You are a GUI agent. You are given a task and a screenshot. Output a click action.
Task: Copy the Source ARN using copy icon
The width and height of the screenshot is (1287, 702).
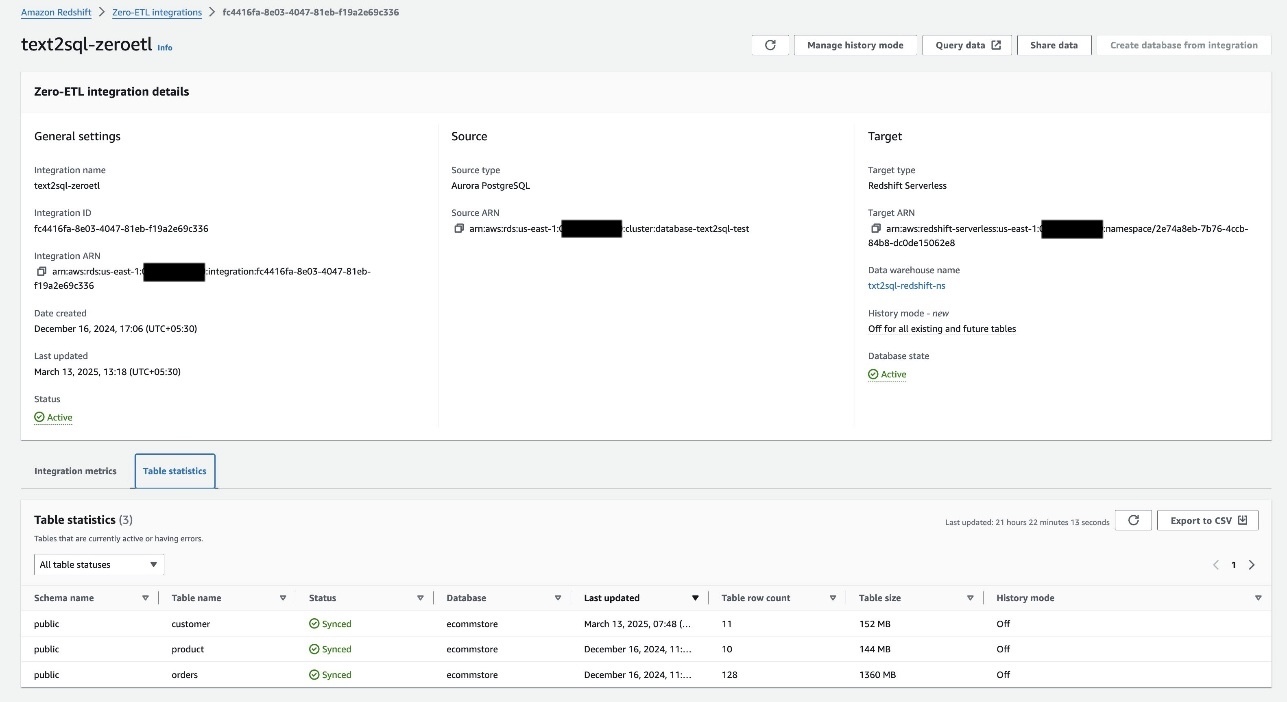click(458, 229)
